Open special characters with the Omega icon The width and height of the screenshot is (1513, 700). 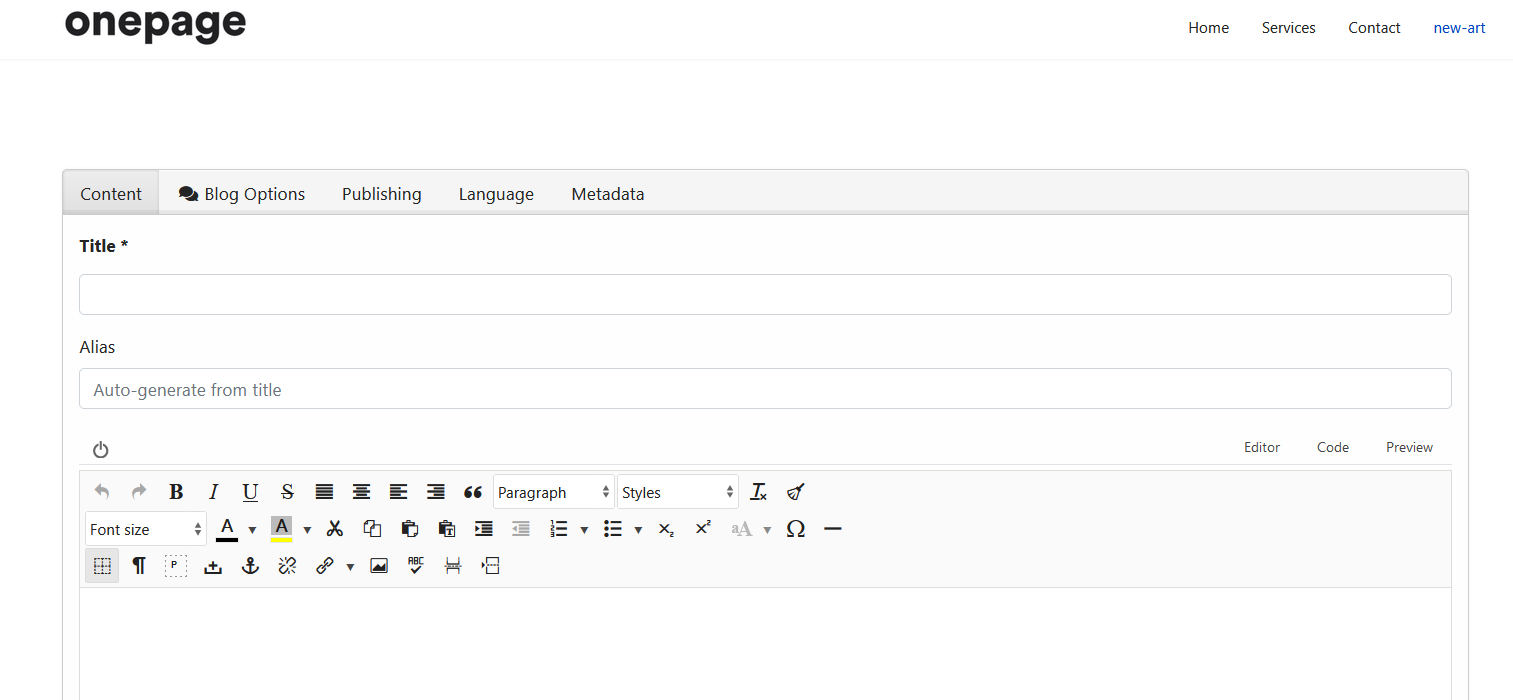795,529
